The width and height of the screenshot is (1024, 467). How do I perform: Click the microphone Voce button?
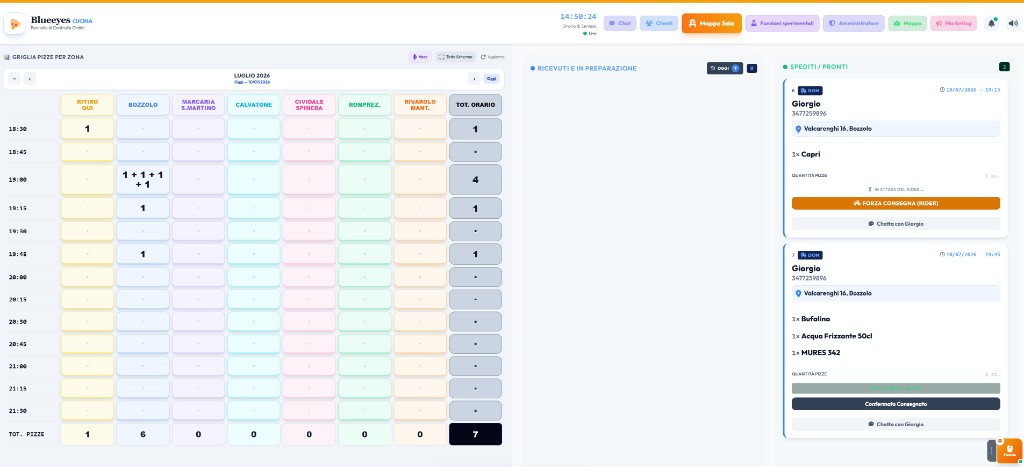click(420, 57)
